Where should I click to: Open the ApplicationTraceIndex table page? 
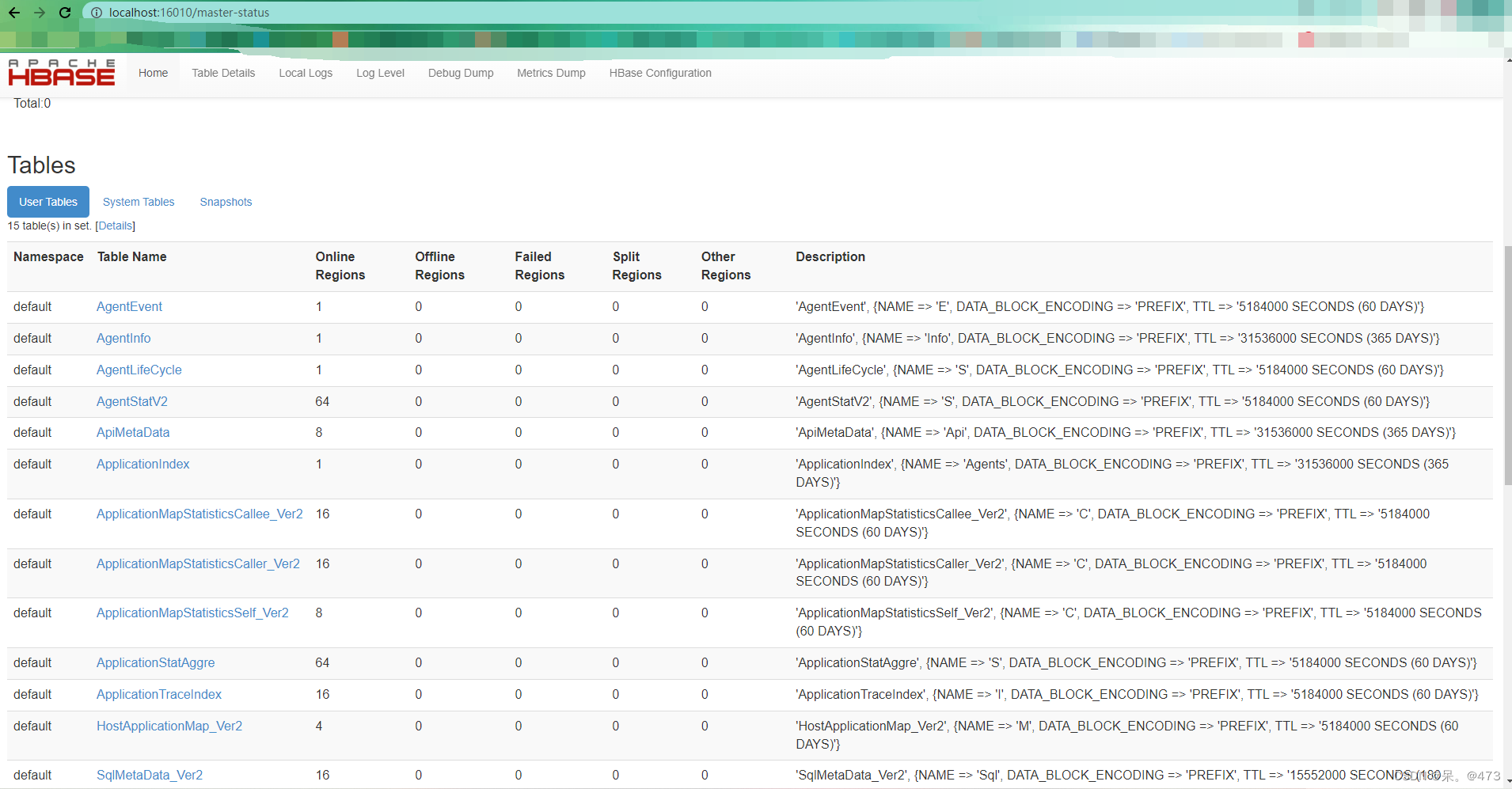coord(158,694)
